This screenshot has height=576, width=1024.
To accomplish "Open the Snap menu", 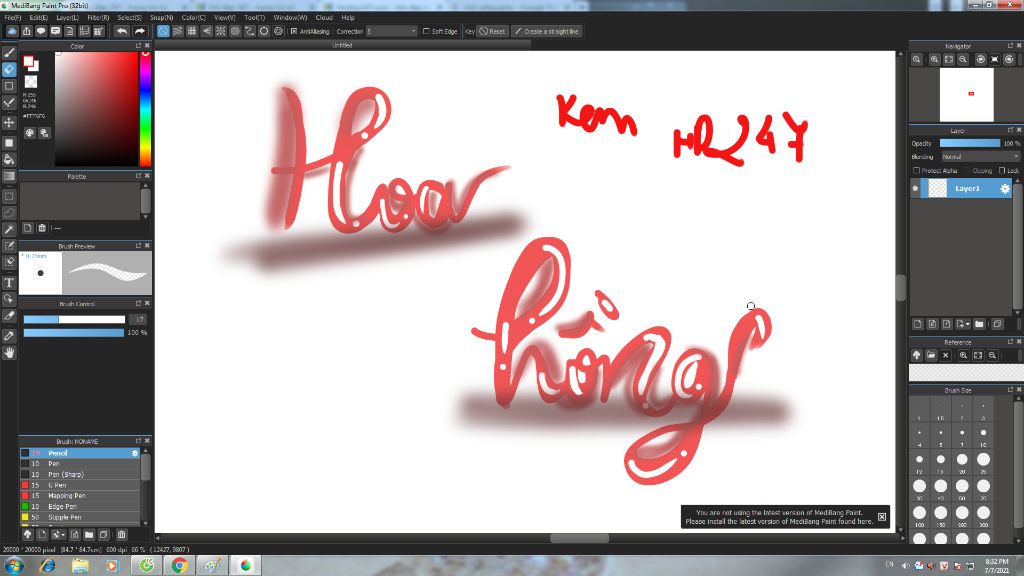I will click(x=161, y=18).
